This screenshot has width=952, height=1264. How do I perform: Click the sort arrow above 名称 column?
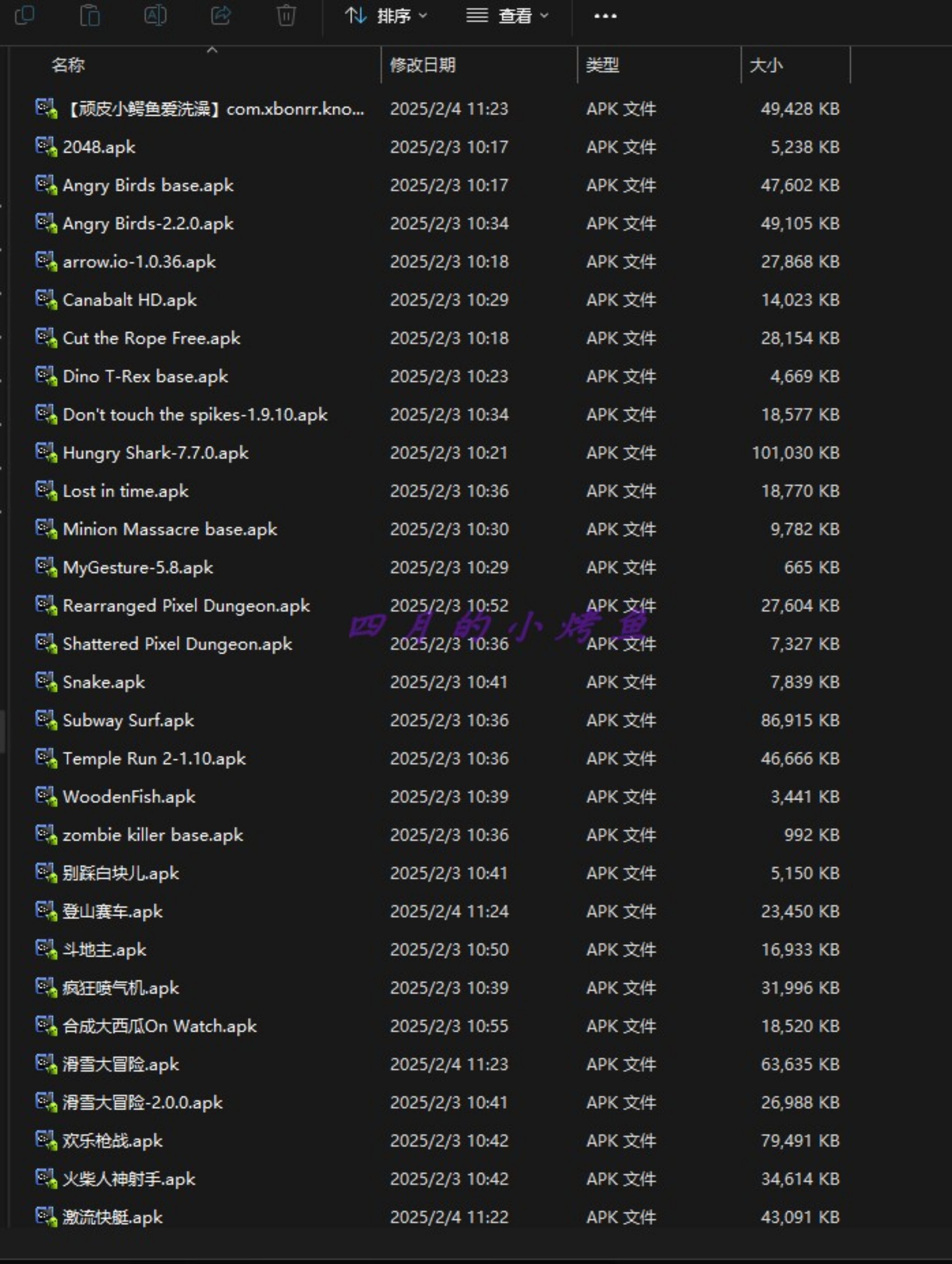click(x=212, y=50)
